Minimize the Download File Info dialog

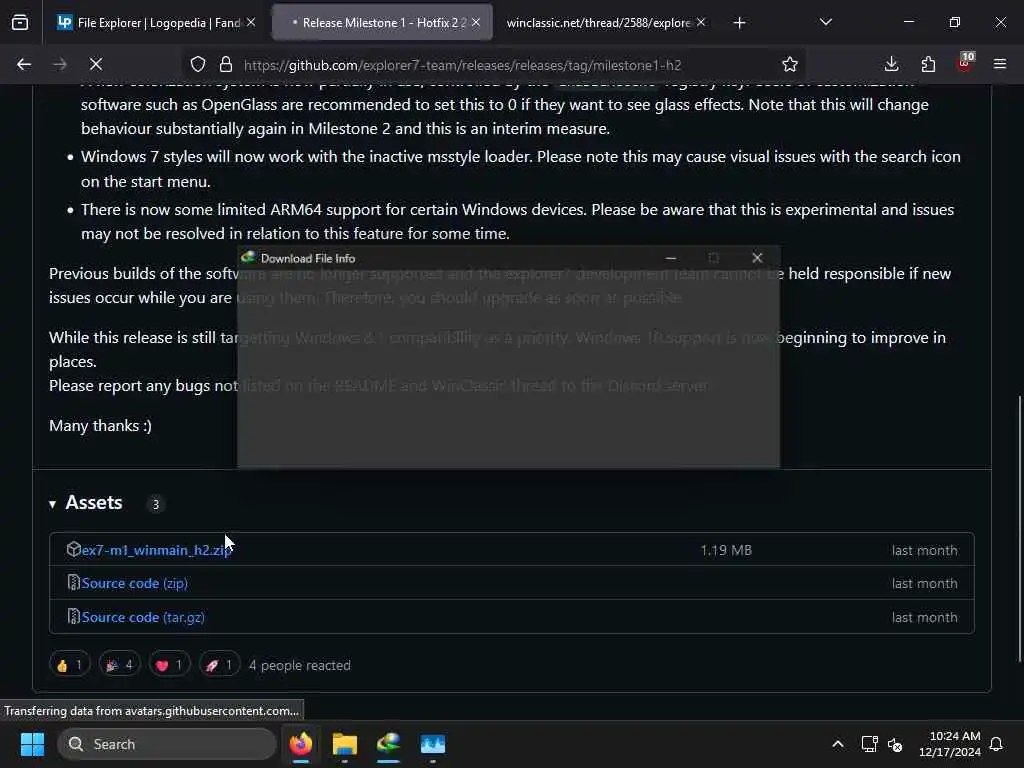coord(671,258)
